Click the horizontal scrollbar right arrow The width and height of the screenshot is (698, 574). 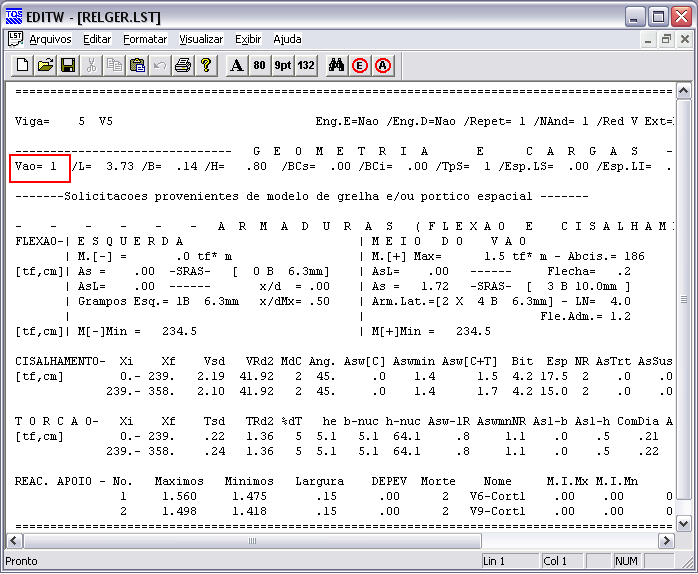(x=666, y=541)
